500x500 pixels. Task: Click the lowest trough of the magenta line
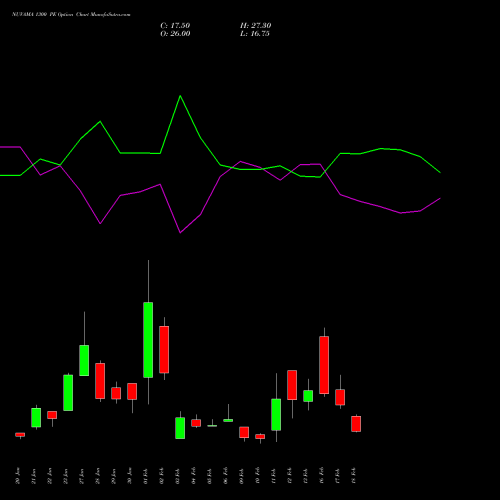(180, 233)
